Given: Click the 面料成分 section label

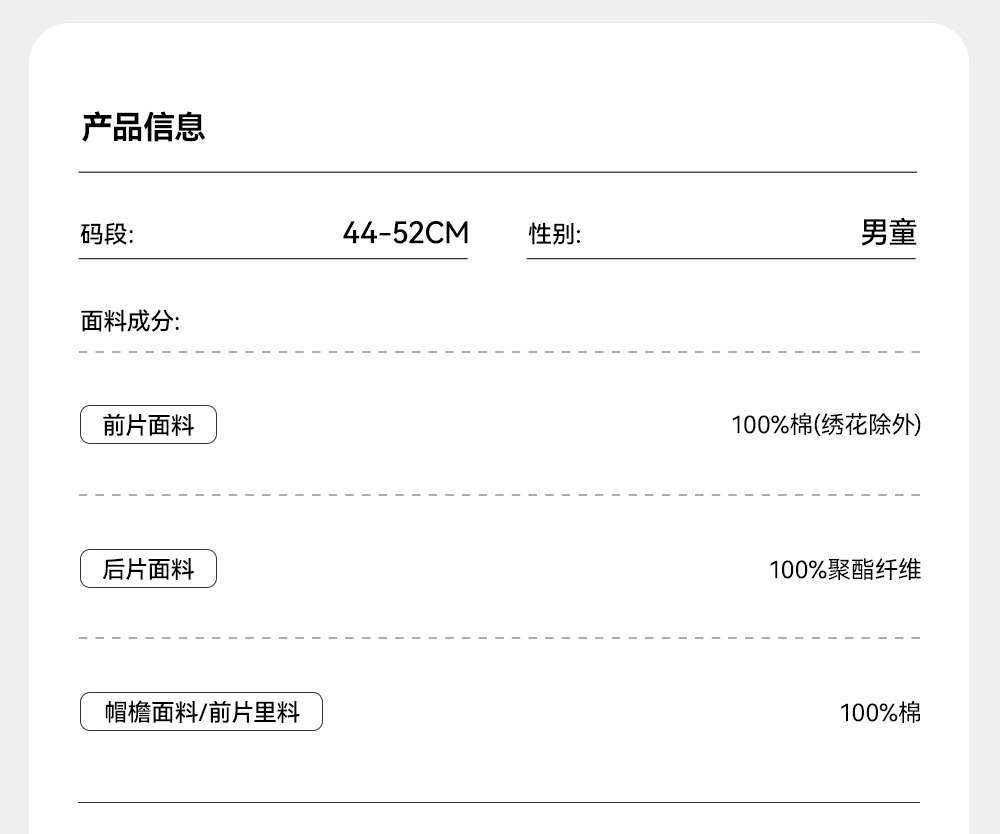Looking at the screenshot, I should tap(130, 322).
